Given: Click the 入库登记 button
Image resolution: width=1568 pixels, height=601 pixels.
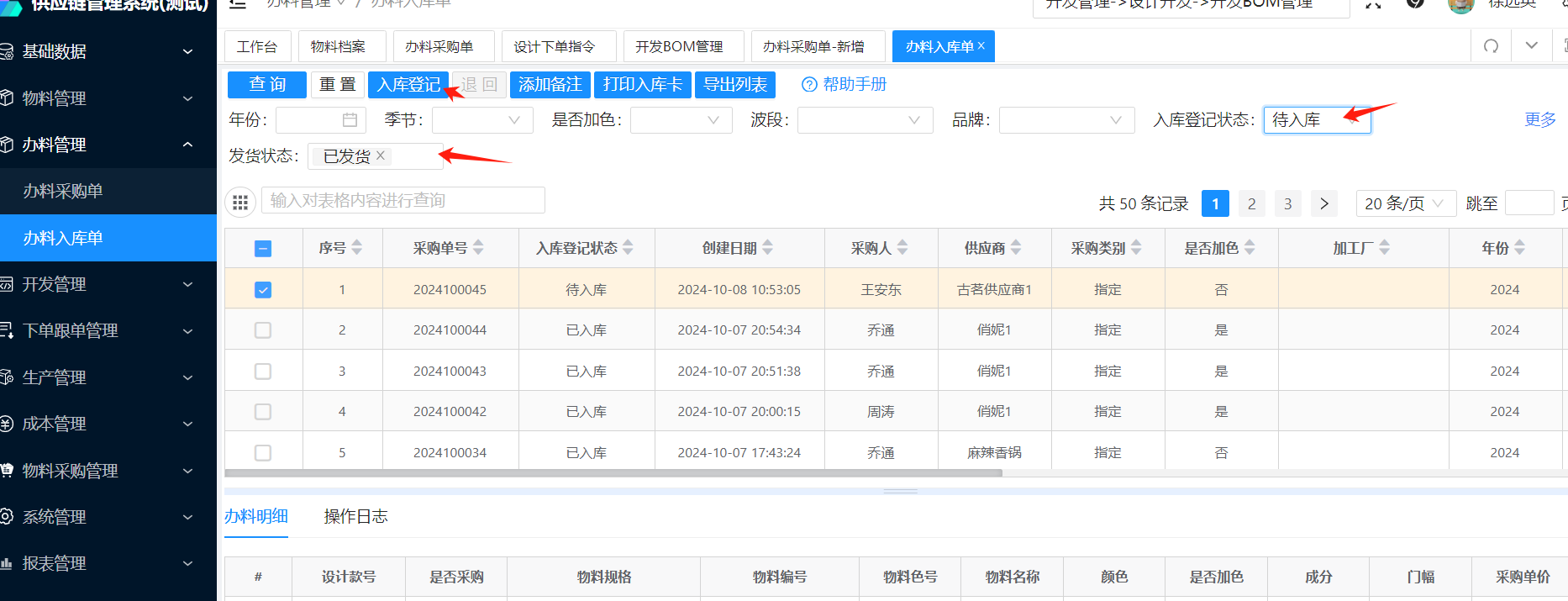Looking at the screenshot, I should point(408,85).
